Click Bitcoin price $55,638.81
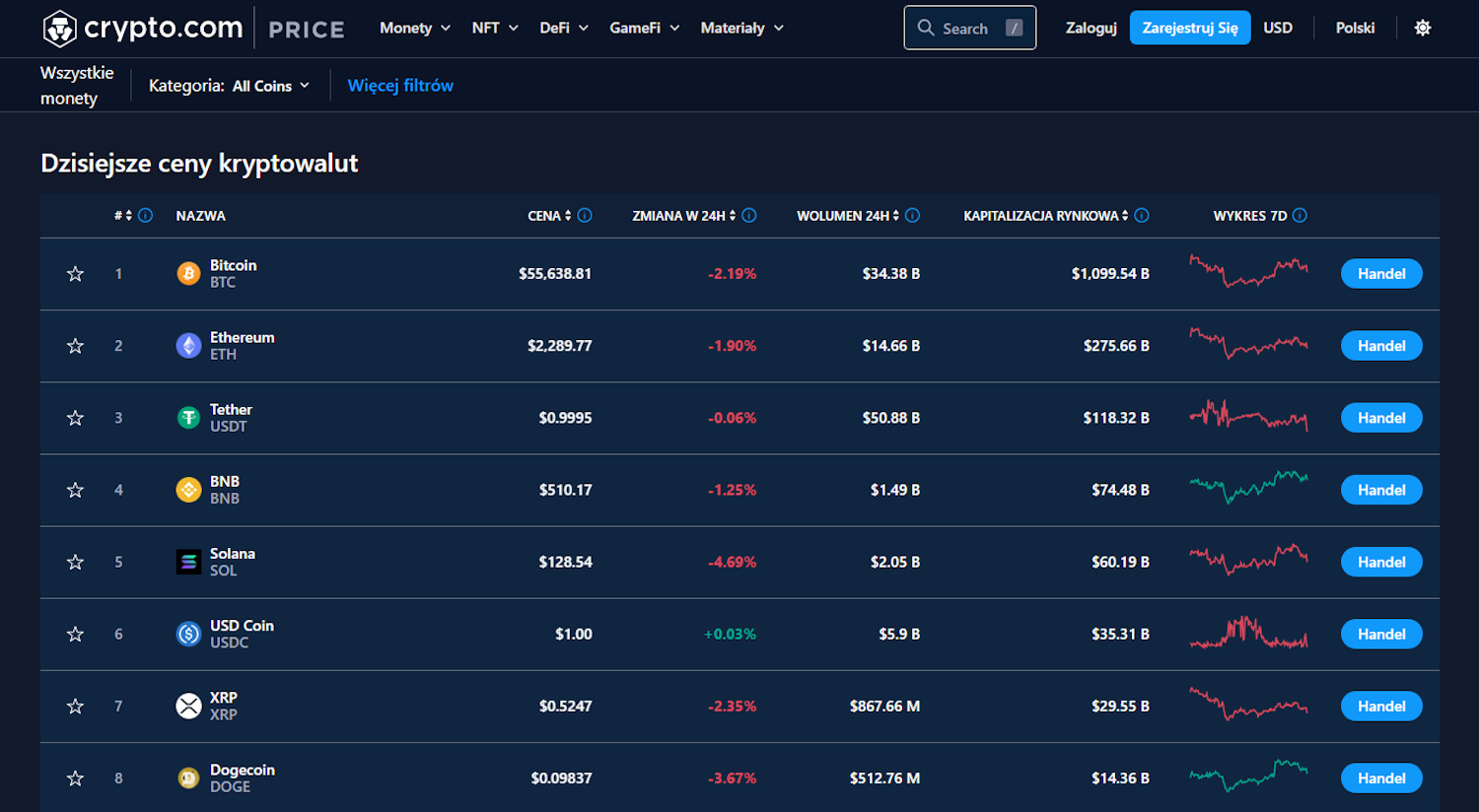 pyautogui.click(x=555, y=274)
